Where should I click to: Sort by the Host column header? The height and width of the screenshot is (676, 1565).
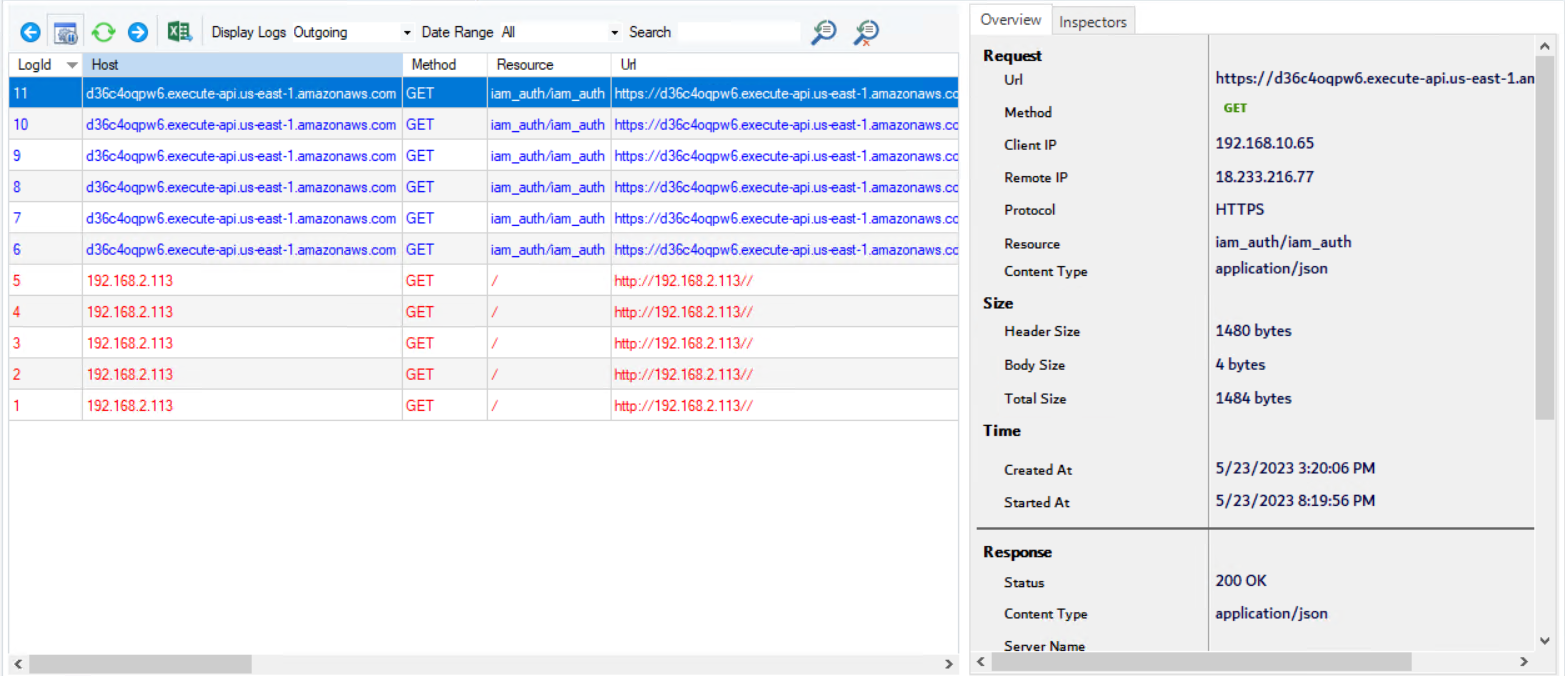pos(242,65)
